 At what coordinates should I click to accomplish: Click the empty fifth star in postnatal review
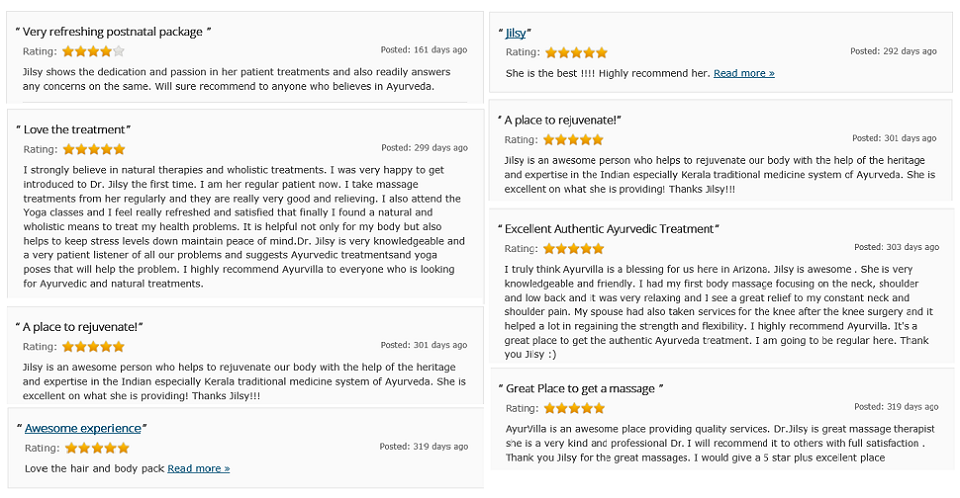[x=119, y=51]
